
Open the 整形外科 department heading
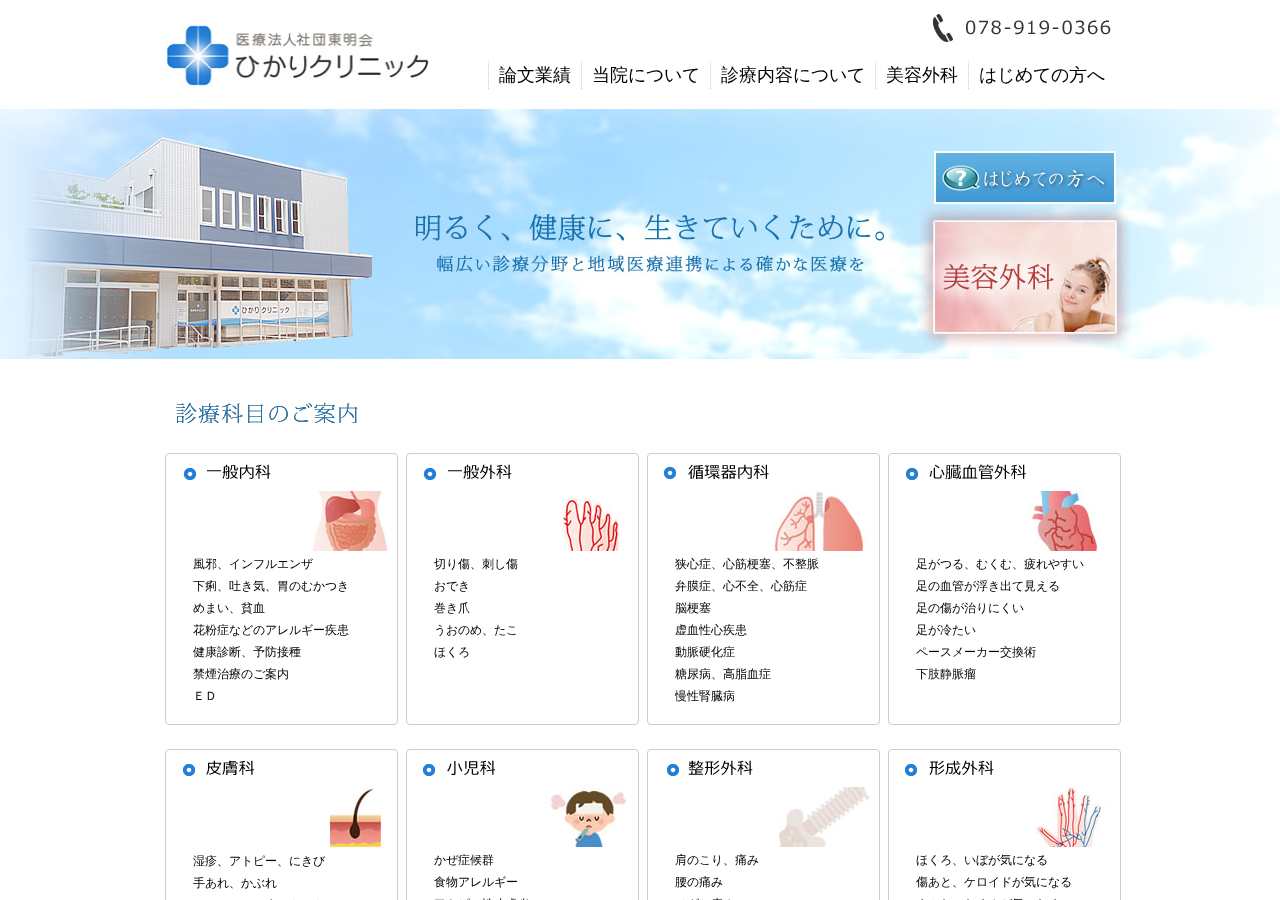coord(721,769)
